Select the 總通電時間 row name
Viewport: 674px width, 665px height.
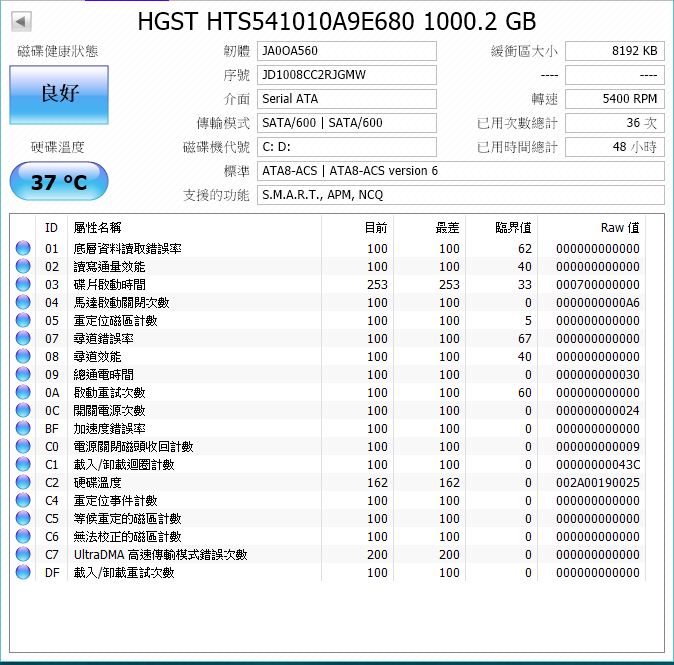click(103, 374)
